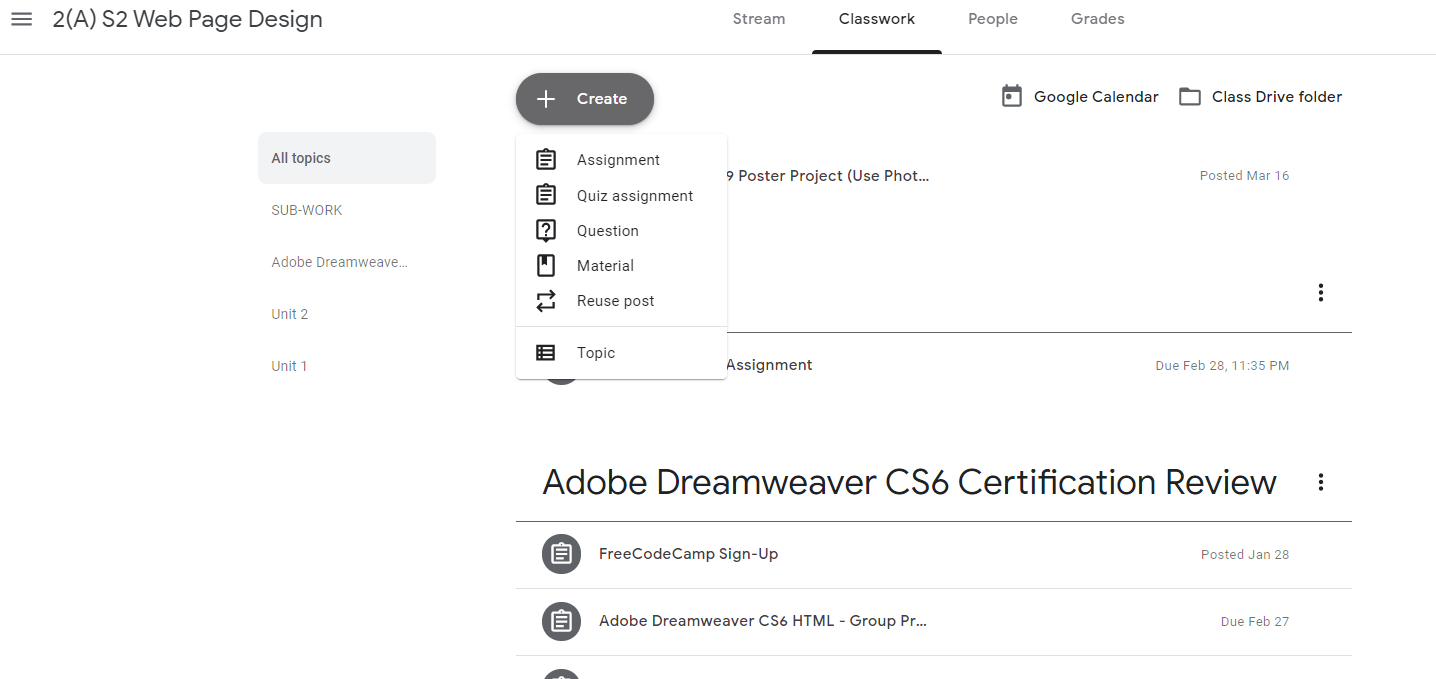Click the Material bookmark icon
1436x679 pixels.
click(545, 266)
